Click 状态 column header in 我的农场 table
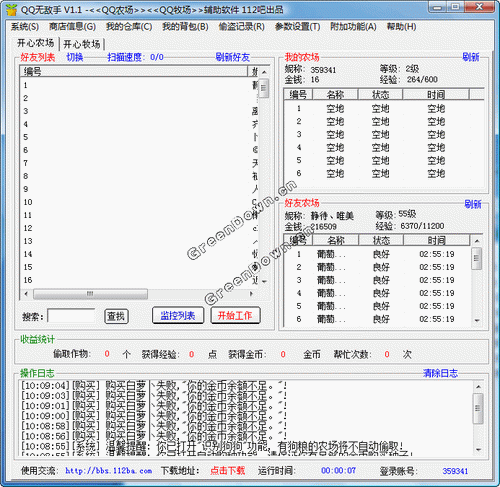 click(381, 95)
